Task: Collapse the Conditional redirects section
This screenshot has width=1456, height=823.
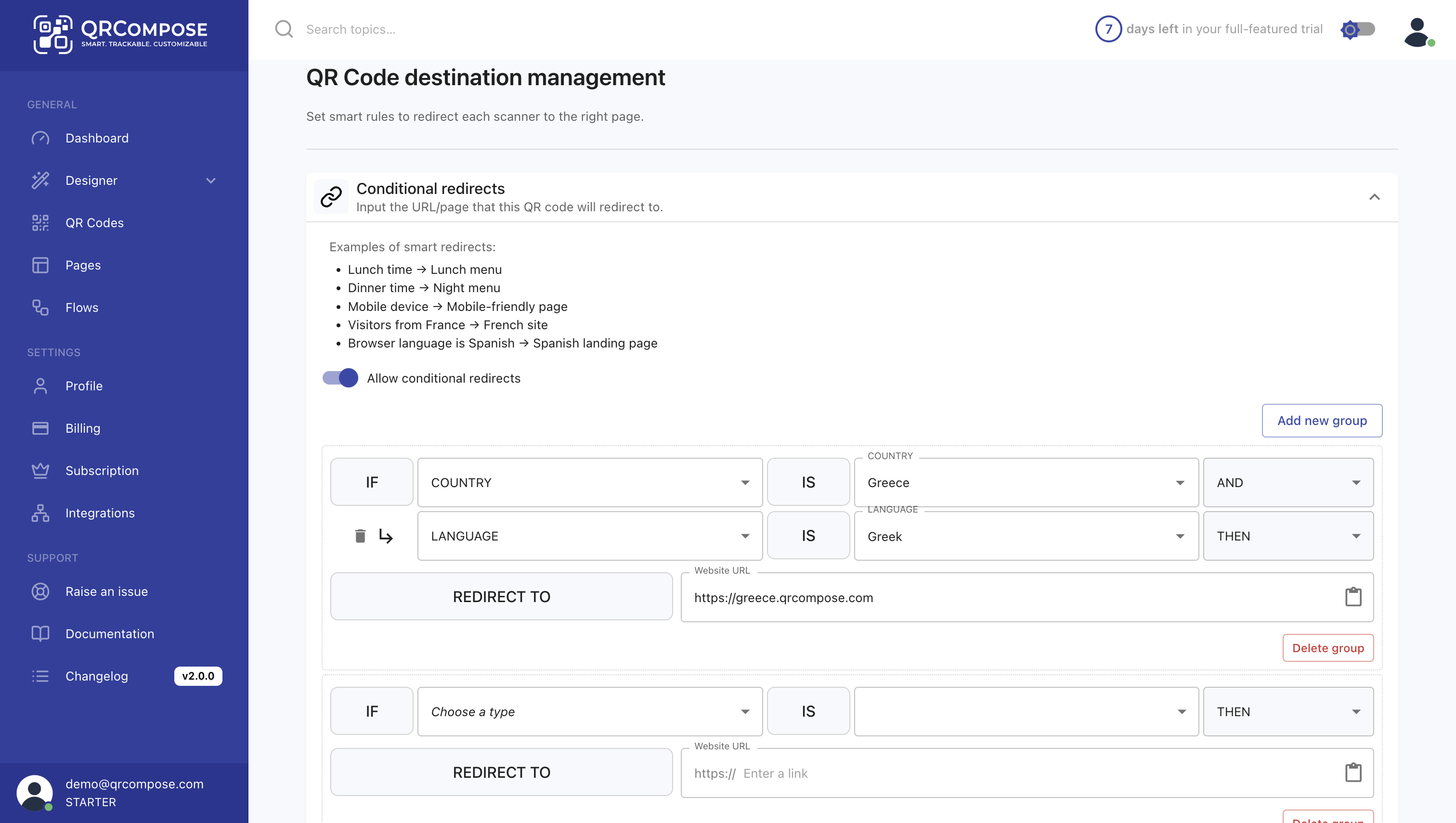Action: pos(1375,197)
